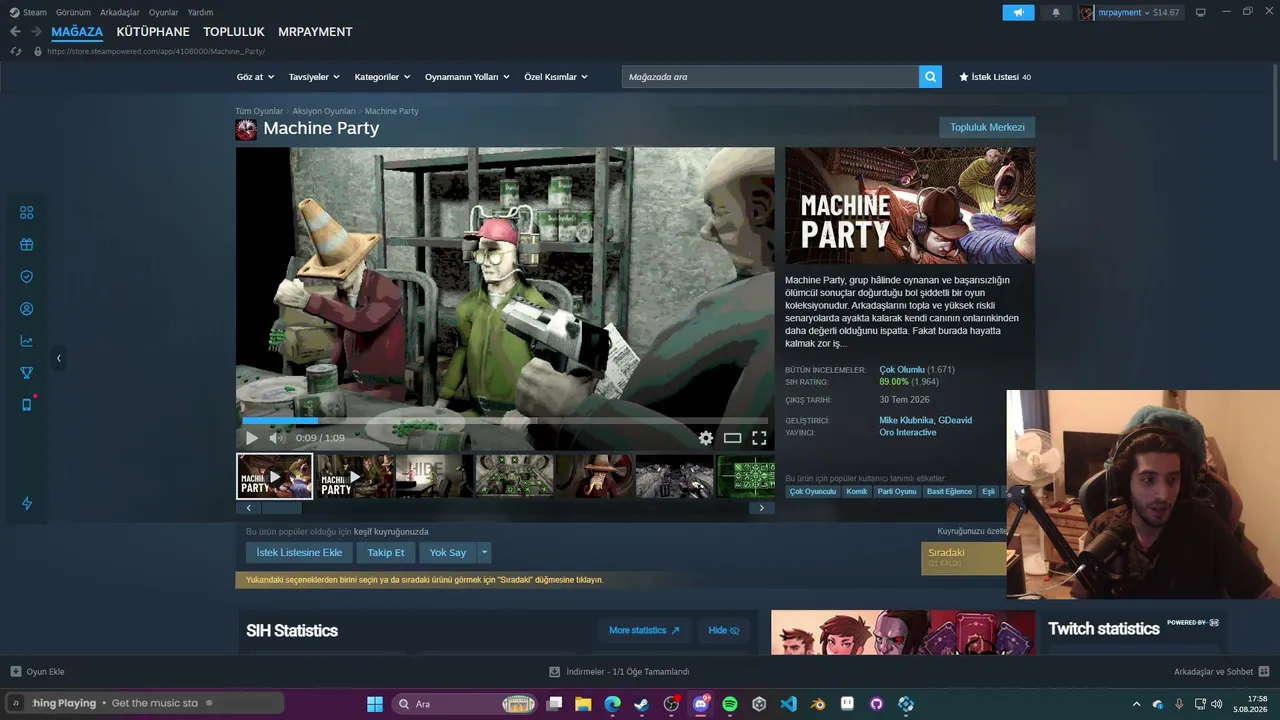Open the Steam menu

(29, 12)
